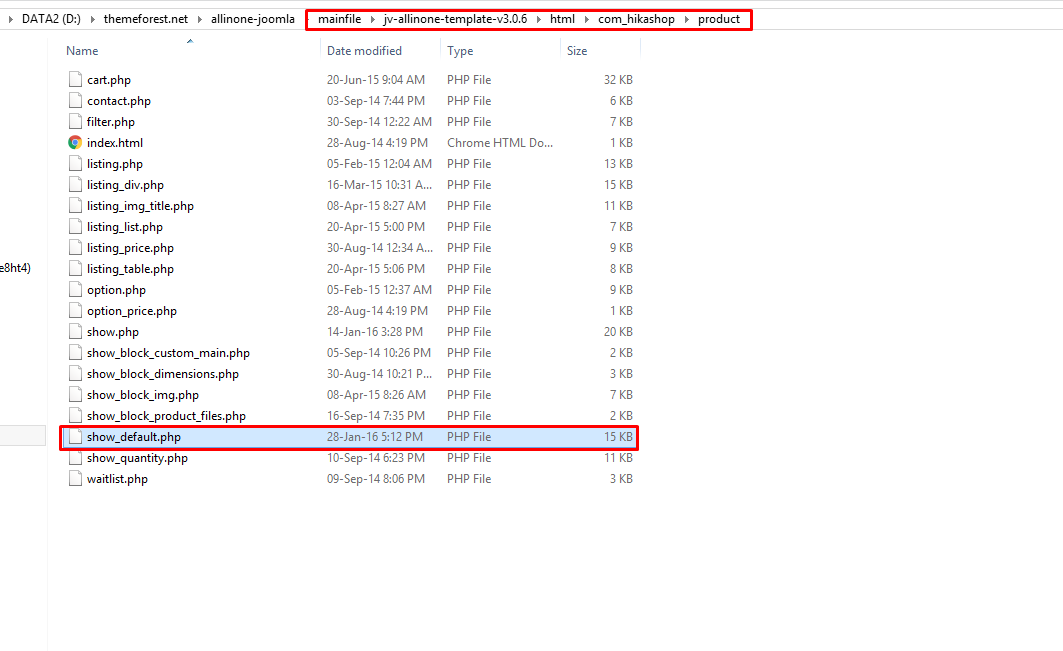Expand subfolders arrow after html breadcrumb

pos(586,19)
